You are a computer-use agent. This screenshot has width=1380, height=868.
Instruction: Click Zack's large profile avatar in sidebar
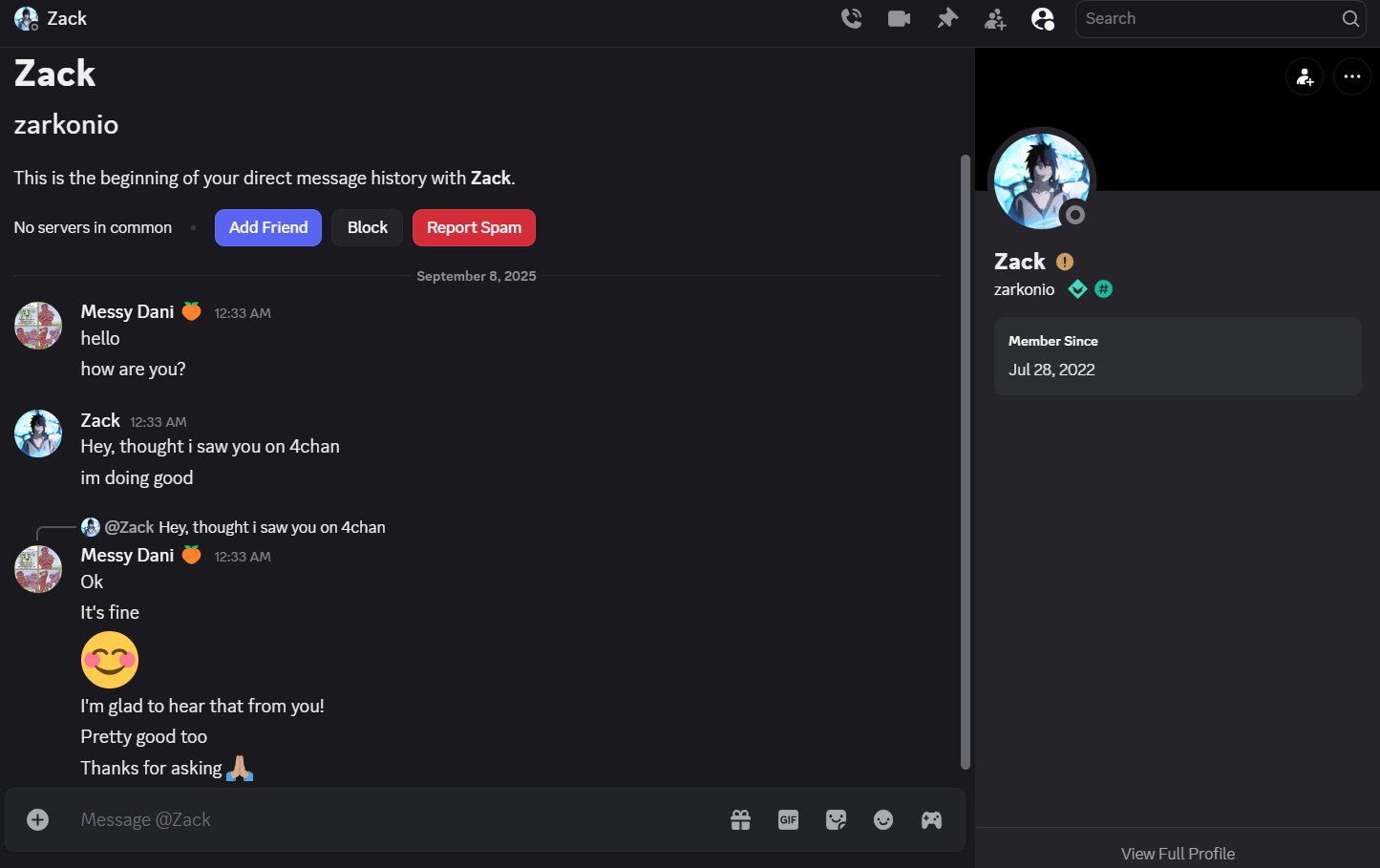point(1041,180)
